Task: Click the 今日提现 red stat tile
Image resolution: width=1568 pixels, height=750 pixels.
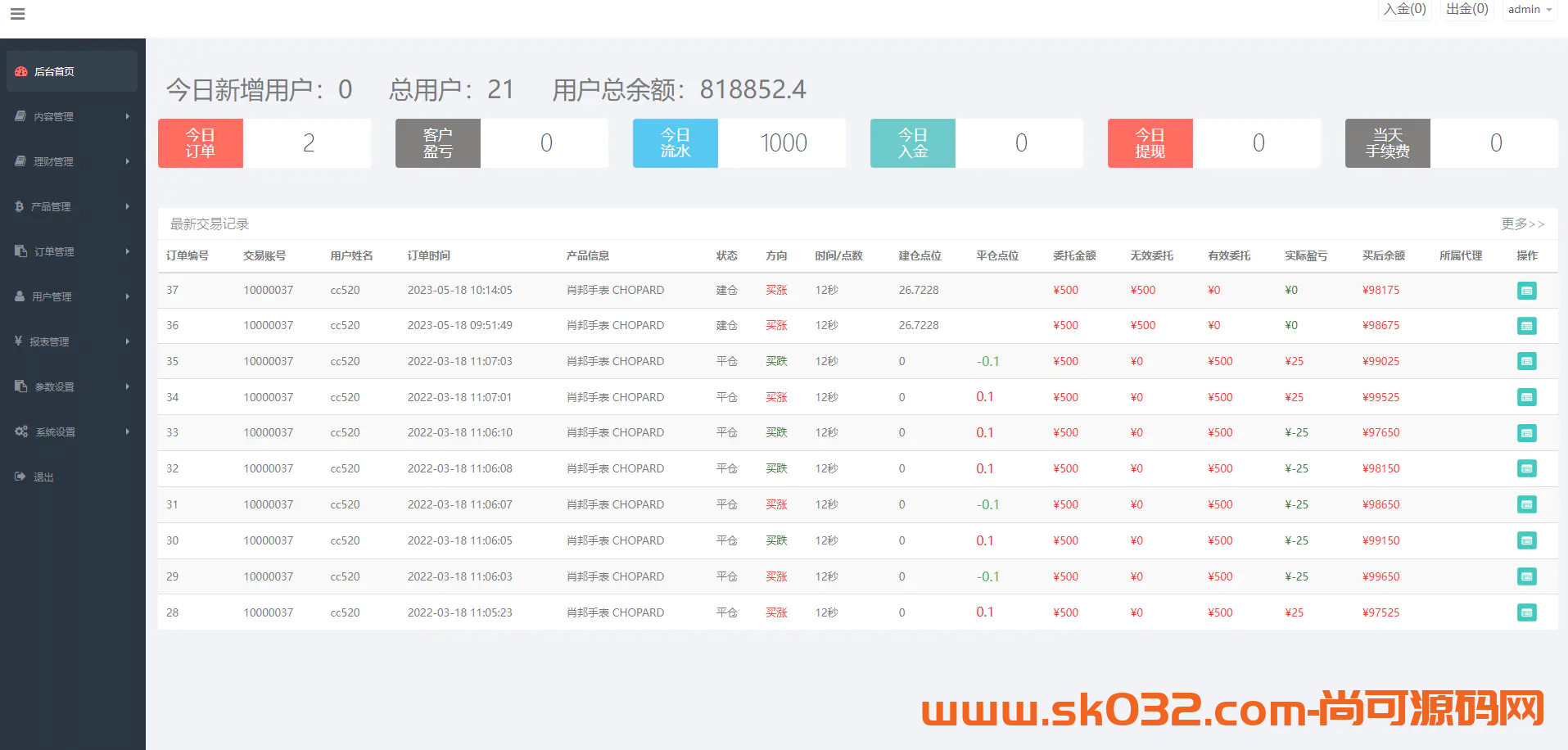Action: pos(1150,143)
